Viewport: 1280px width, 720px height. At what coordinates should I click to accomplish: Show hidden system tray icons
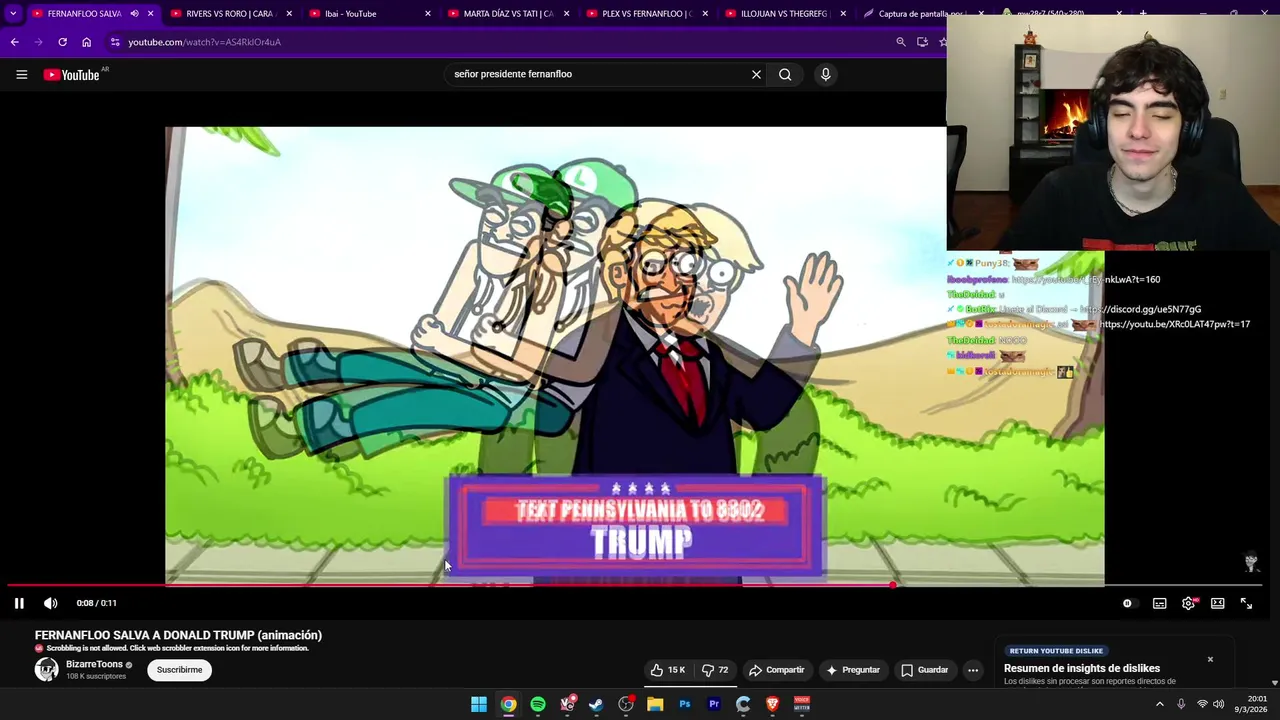(1160, 704)
